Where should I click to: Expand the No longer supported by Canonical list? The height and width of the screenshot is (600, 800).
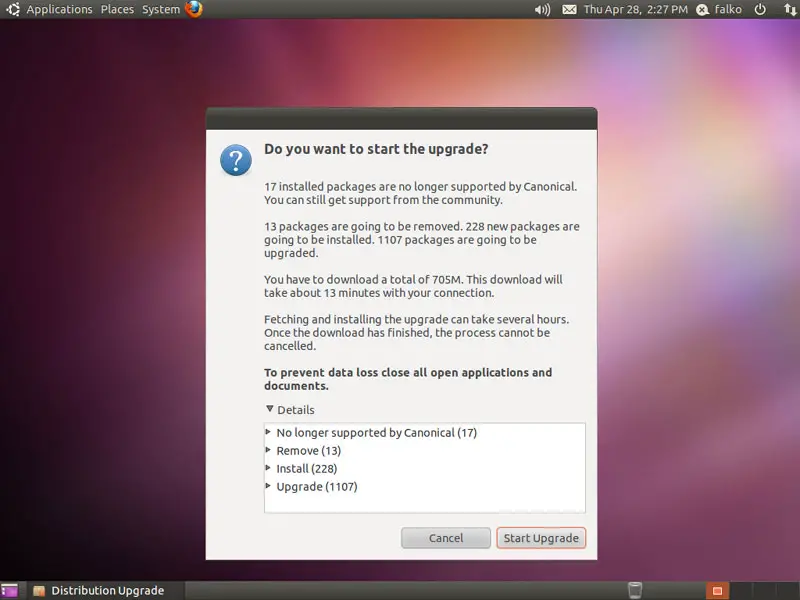pos(268,432)
